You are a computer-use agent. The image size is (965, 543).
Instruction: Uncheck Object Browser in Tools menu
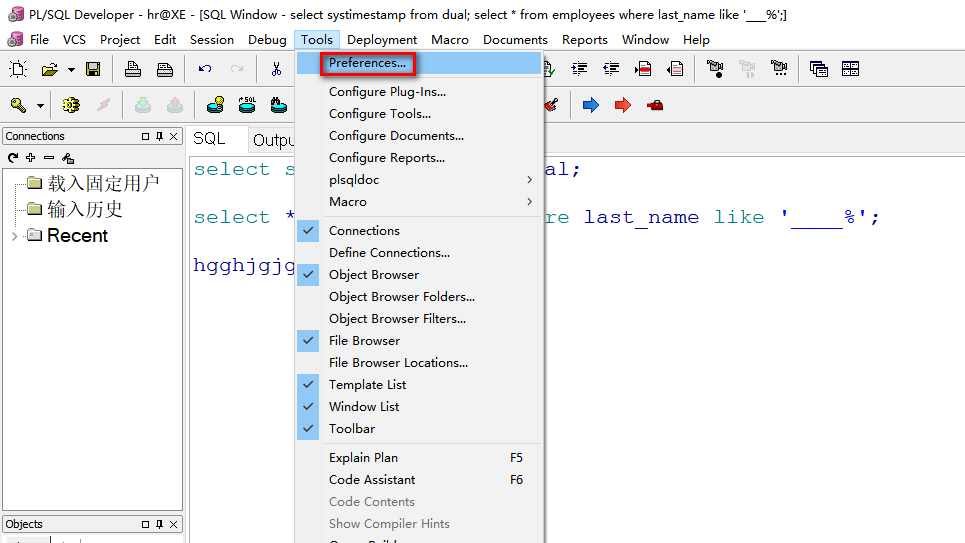(418, 275)
